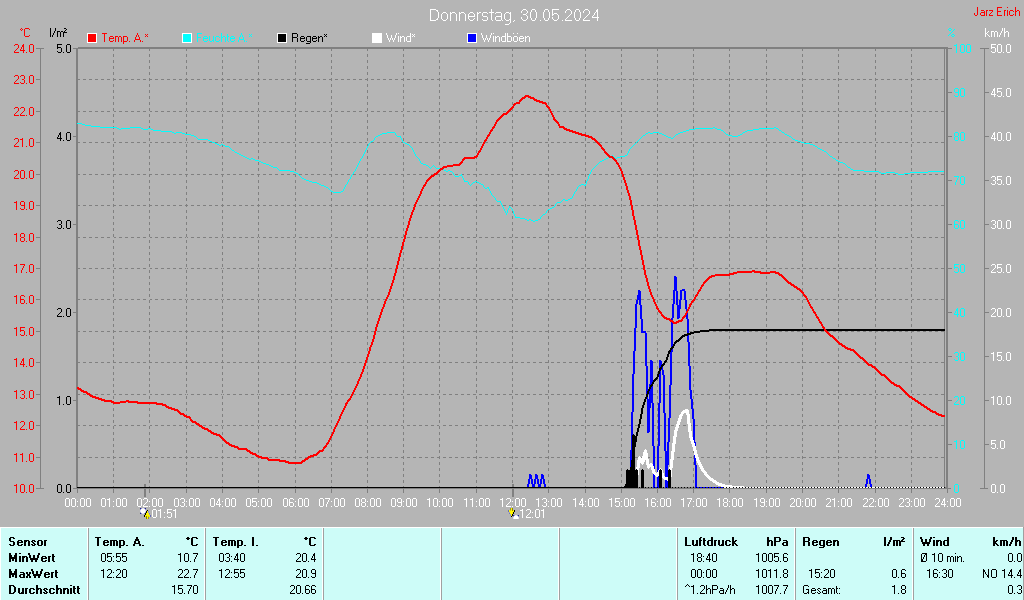This screenshot has width=1024, height=600.
Task: Click the 'l/m²' axis unit label above chart
Action: (58, 33)
